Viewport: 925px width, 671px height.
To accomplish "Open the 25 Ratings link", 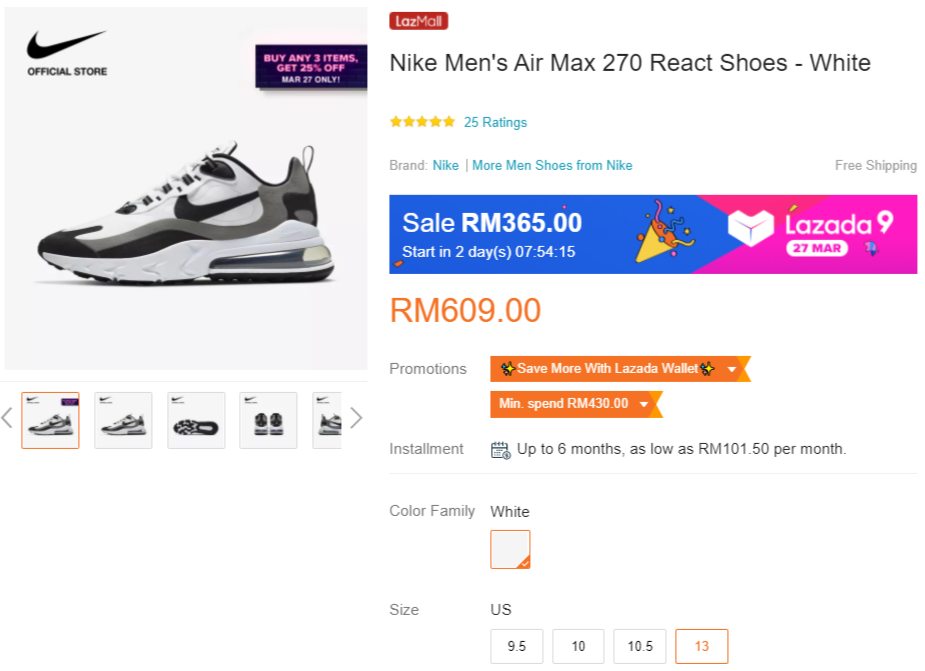I will click(495, 122).
